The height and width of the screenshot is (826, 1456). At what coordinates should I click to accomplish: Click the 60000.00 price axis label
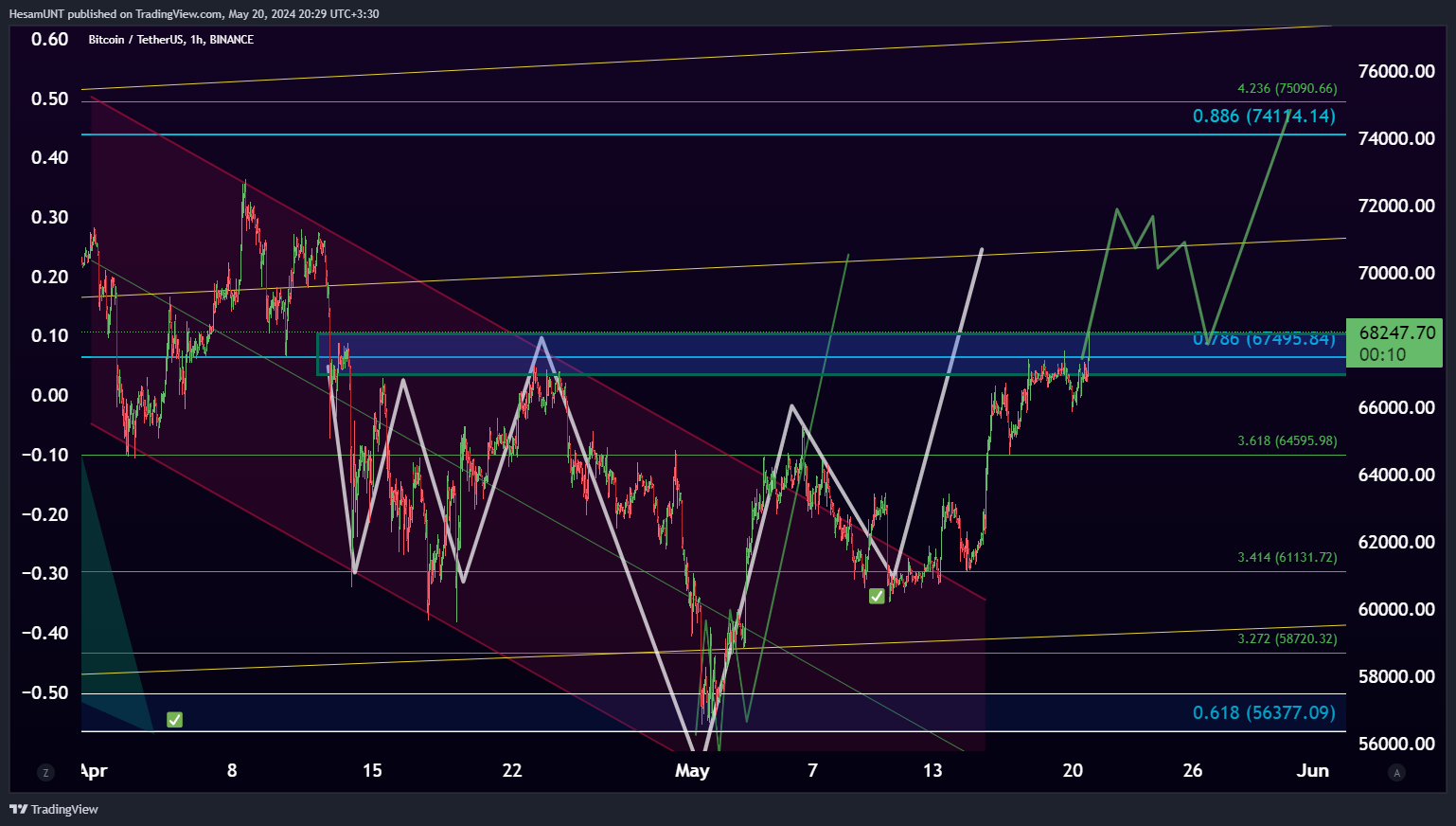tap(1396, 609)
